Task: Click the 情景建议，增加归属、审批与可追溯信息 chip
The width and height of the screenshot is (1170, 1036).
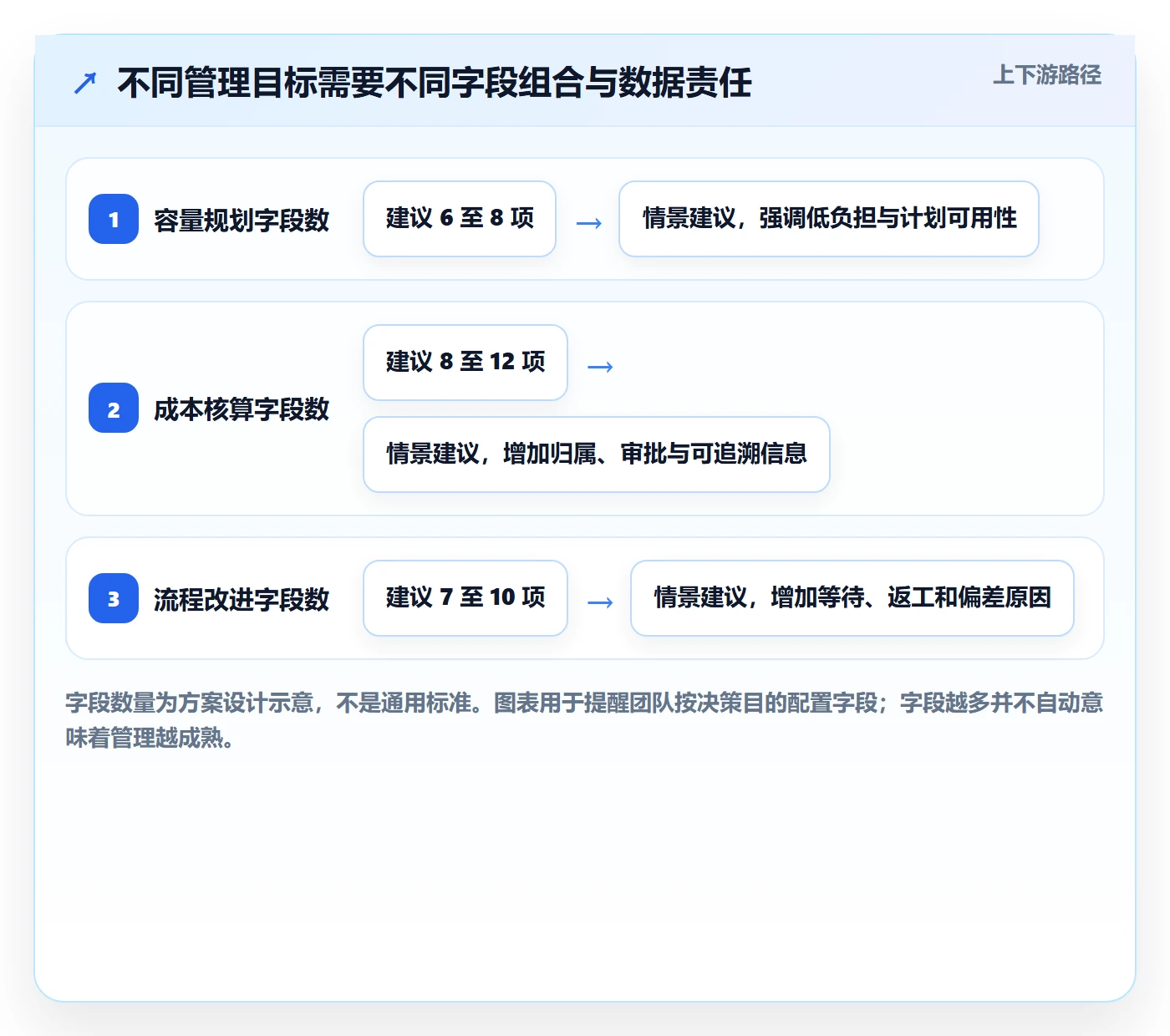Action: pos(597,455)
